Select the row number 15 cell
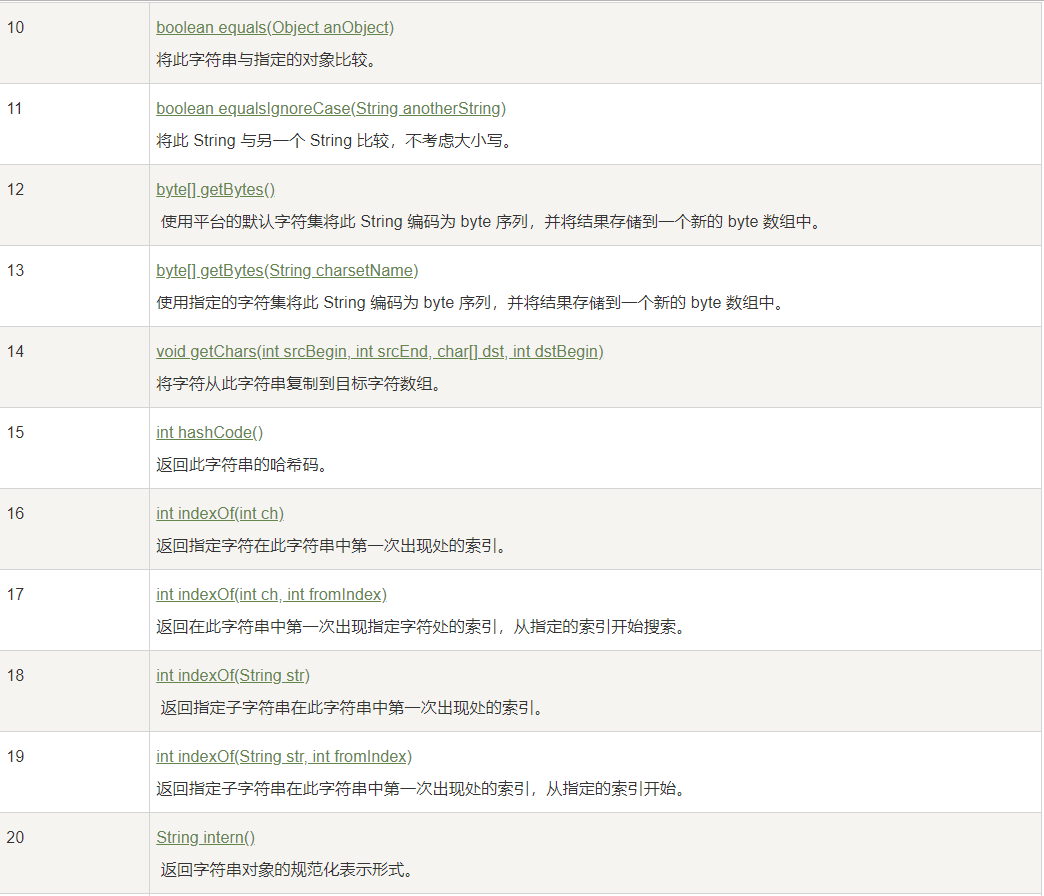 (15, 432)
